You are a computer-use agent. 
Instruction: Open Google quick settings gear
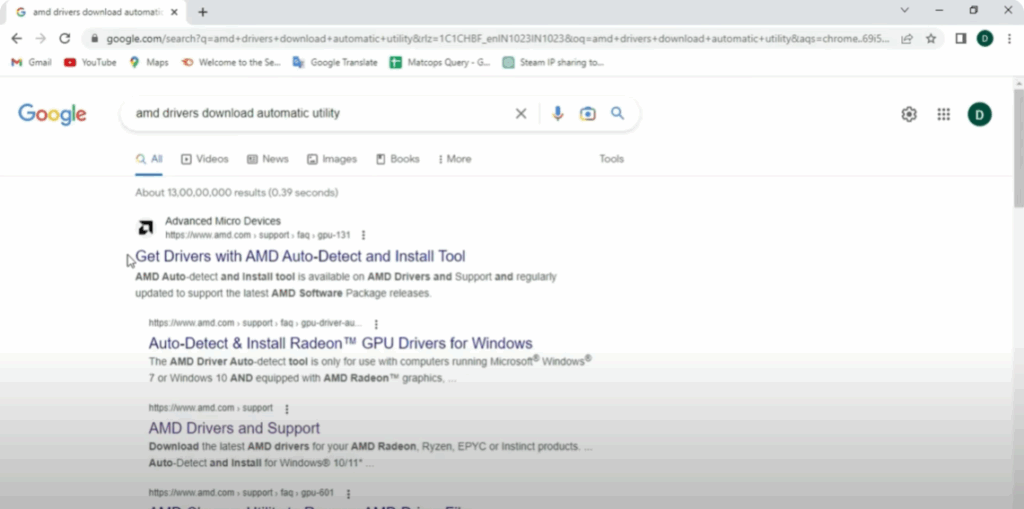coord(909,114)
